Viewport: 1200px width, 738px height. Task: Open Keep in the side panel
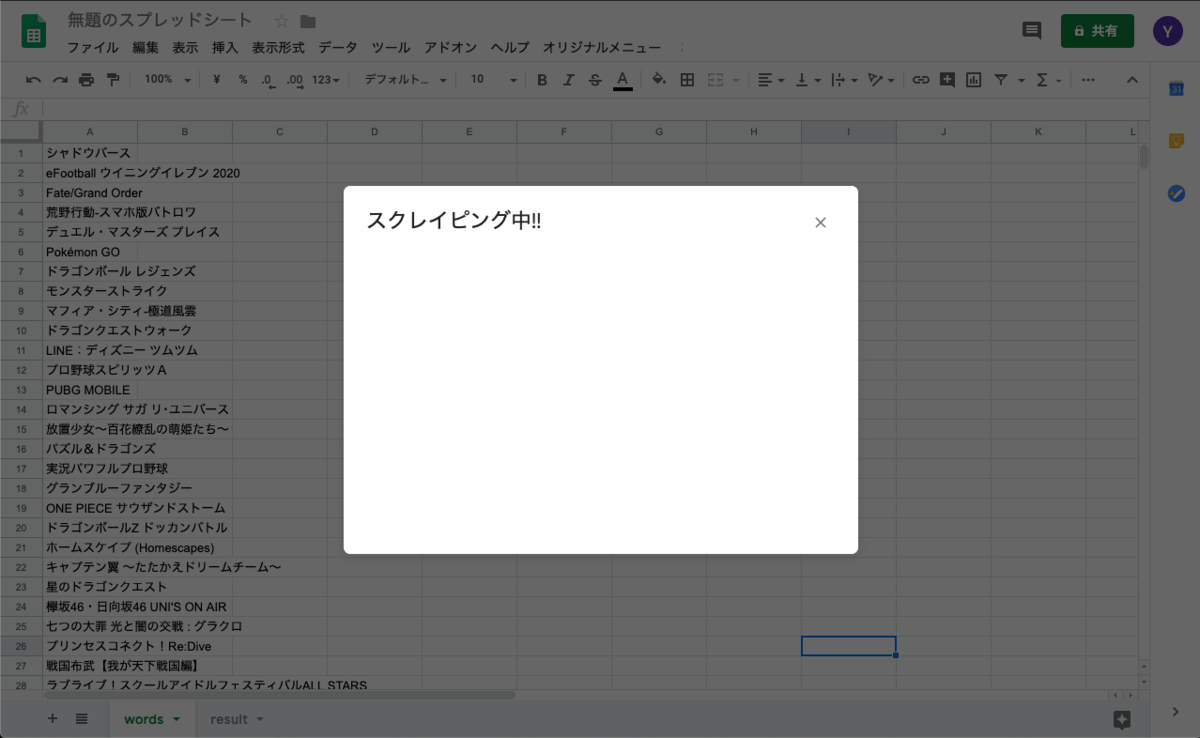coord(1176,141)
